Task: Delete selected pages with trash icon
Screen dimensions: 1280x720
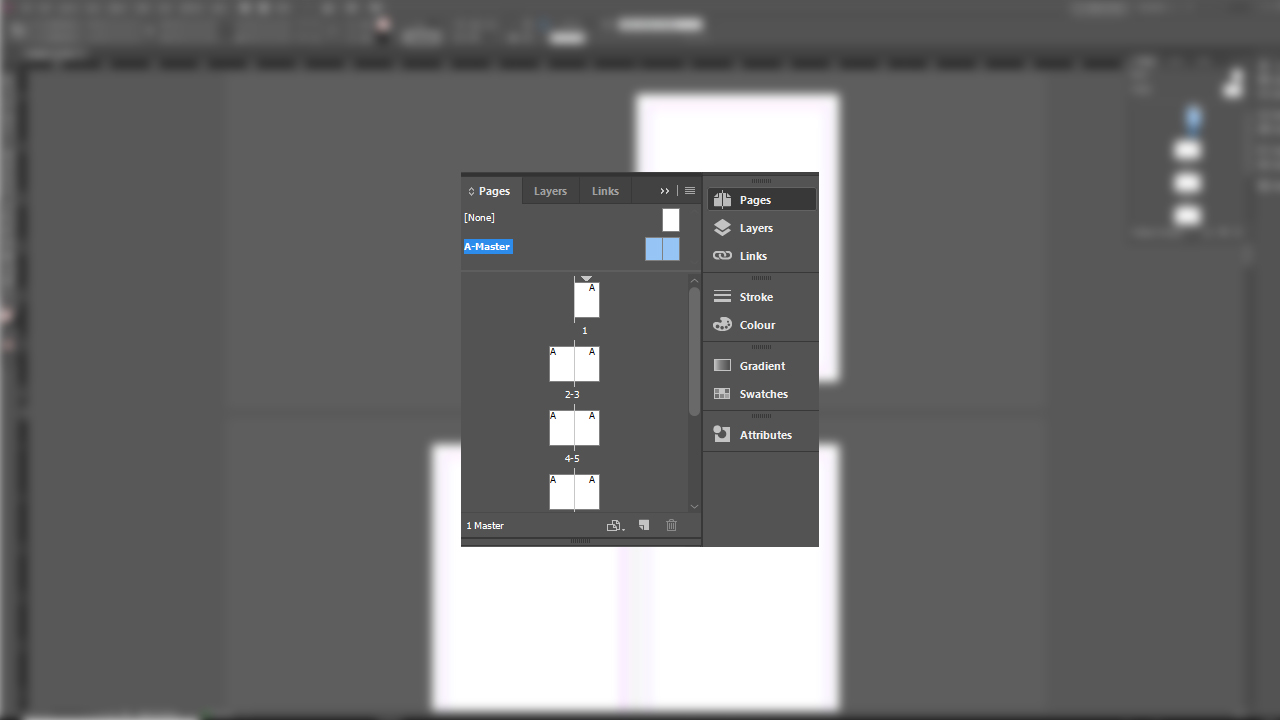Action: point(672,525)
